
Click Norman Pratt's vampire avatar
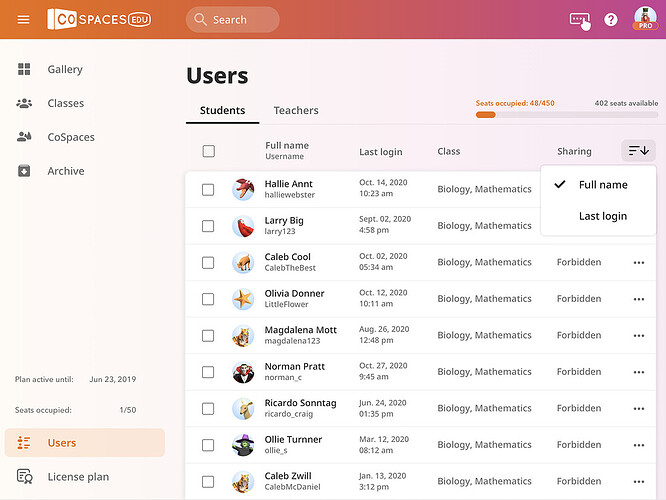tap(243, 372)
